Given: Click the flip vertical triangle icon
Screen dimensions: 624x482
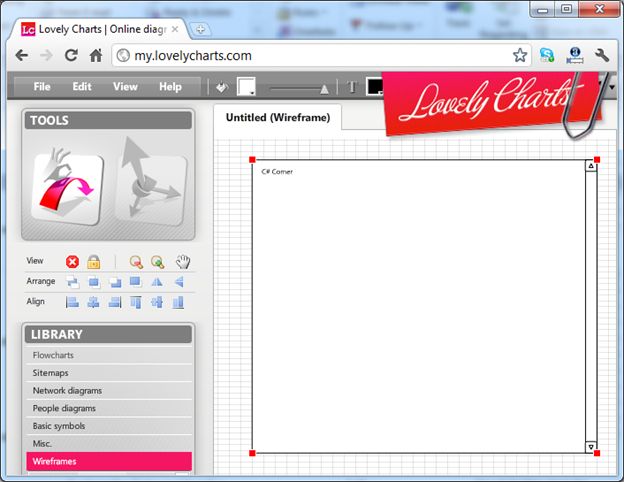Looking at the screenshot, I should tap(179, 282).
